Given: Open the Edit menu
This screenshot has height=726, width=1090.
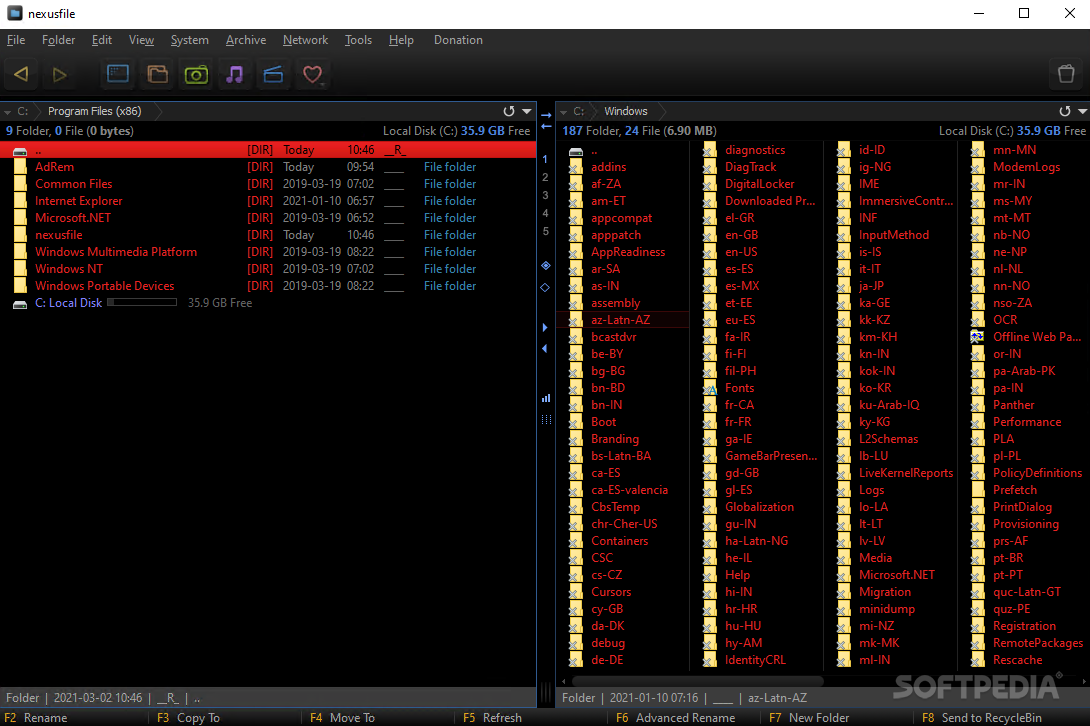Looking at the screenshot, I should (101, 40).
